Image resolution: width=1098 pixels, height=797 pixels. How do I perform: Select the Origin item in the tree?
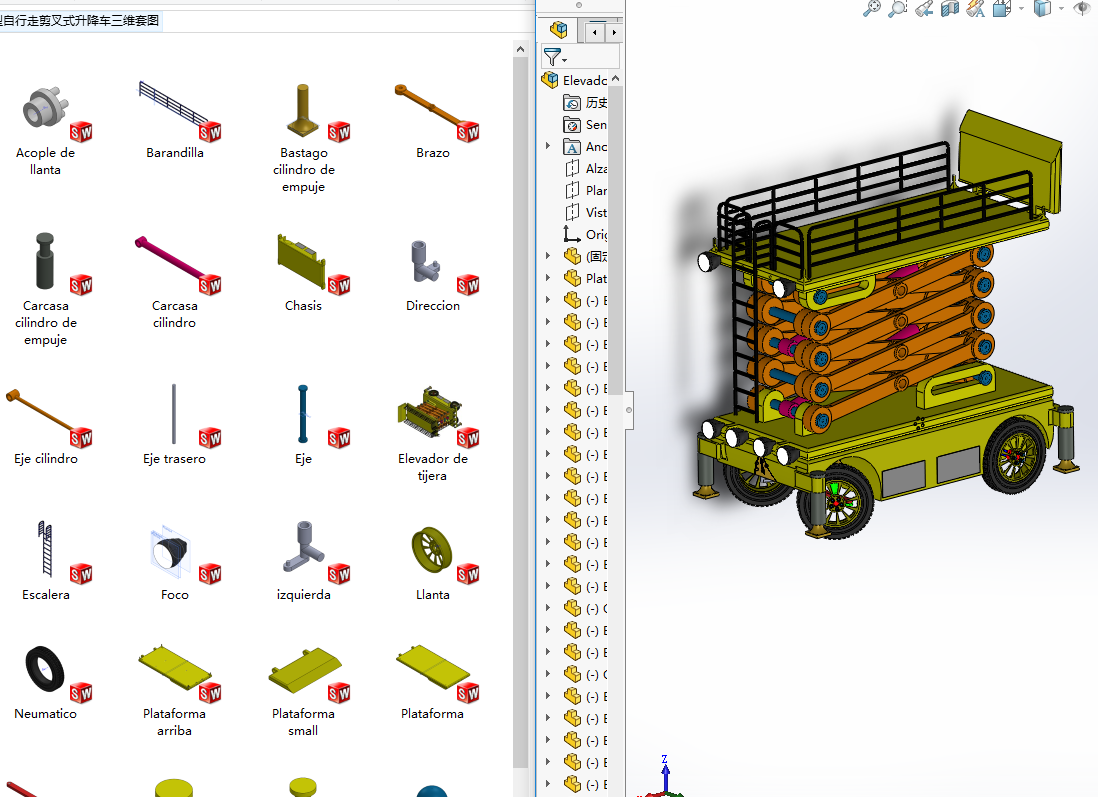click(585, 235)
